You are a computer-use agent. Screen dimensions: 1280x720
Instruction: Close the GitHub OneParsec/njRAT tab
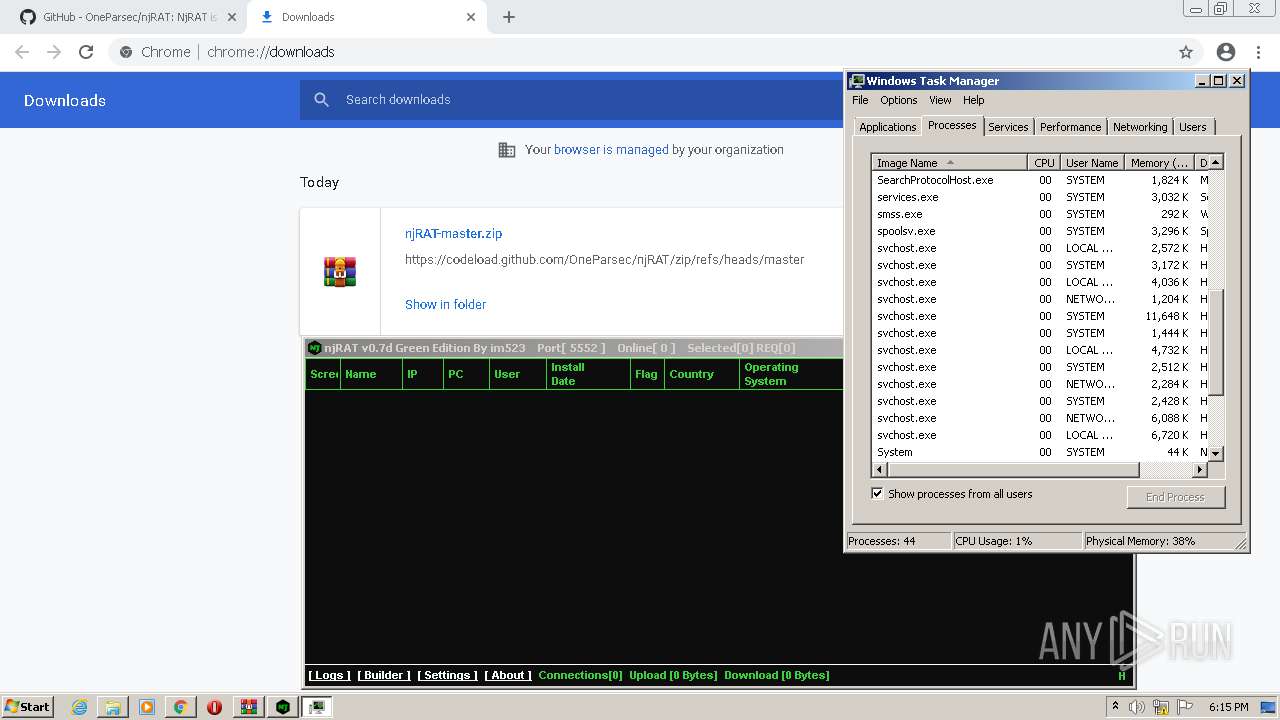tap(231, 17)
